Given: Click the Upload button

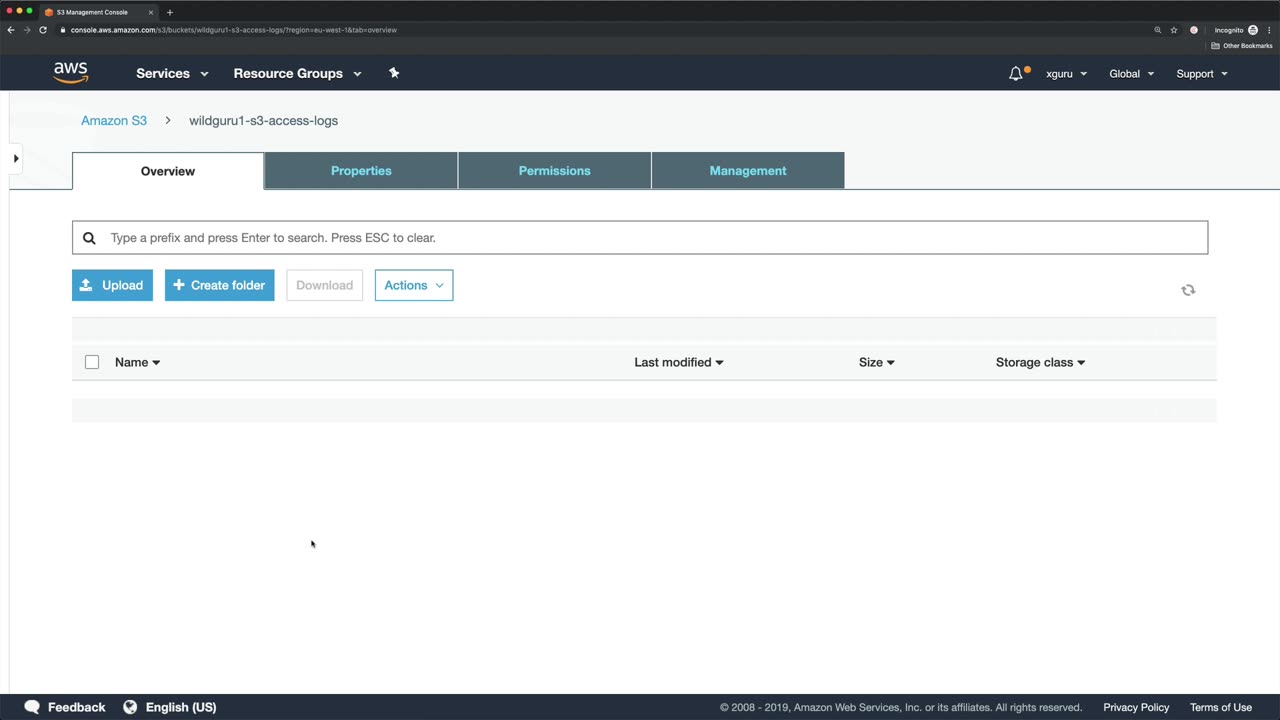Looking at the screenshot, I should (x=112, y=285).
